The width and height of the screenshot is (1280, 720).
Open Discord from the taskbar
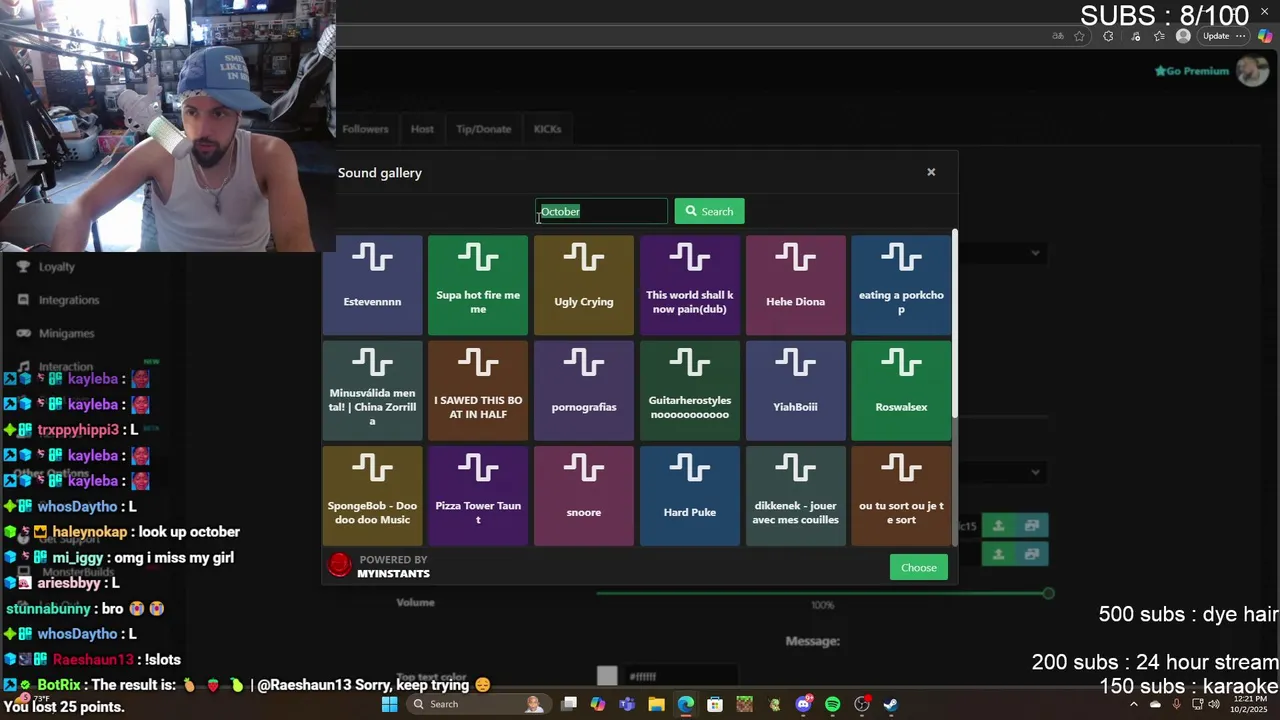pyautogui.click(x=803, y=704)
